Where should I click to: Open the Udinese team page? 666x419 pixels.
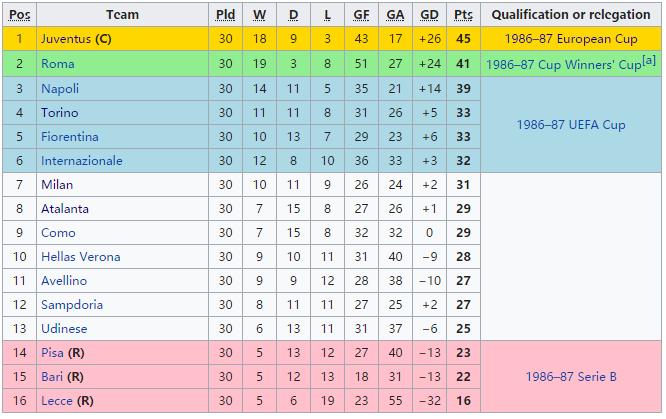64,328
